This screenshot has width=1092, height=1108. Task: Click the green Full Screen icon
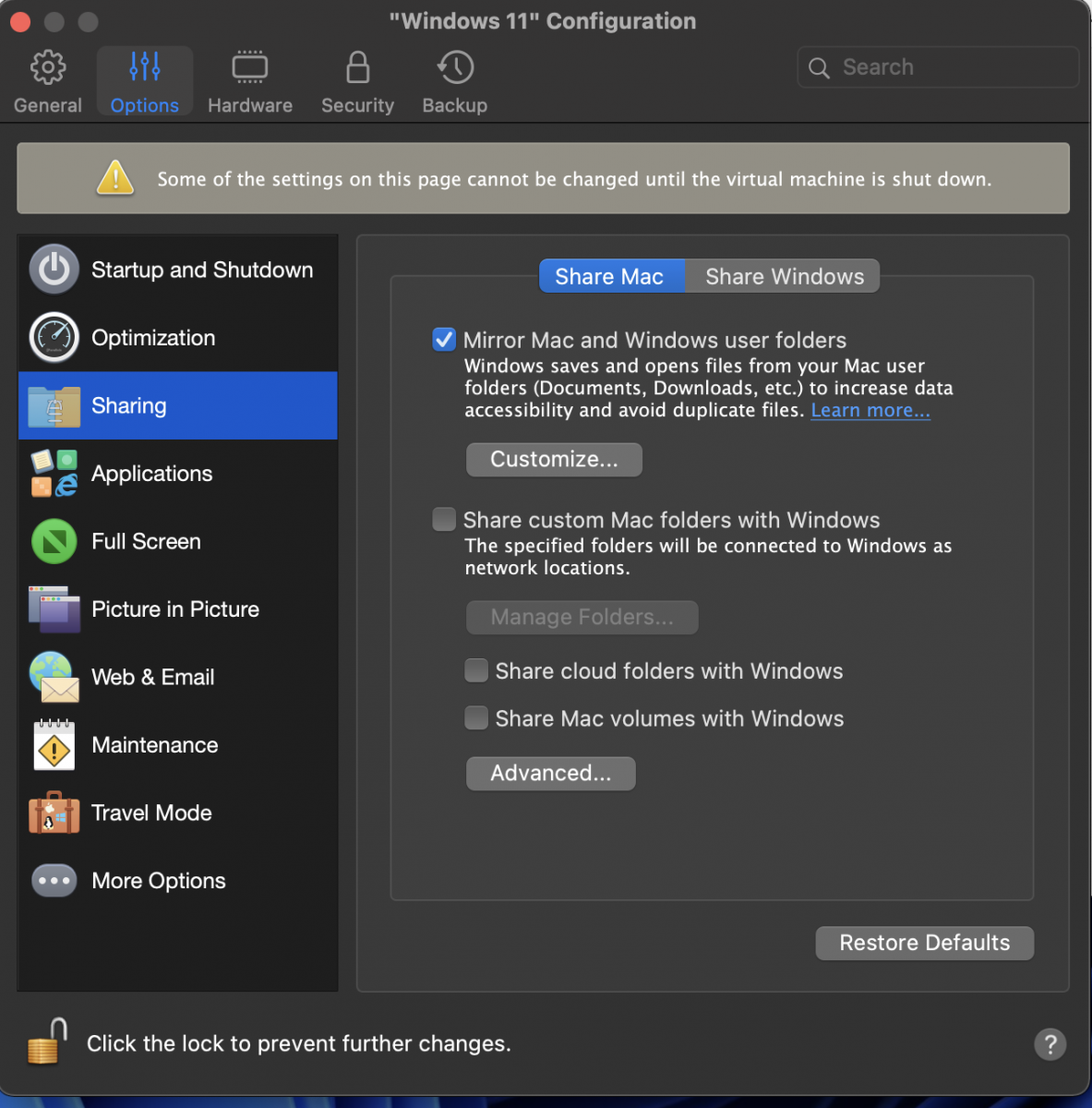[54, 541]
